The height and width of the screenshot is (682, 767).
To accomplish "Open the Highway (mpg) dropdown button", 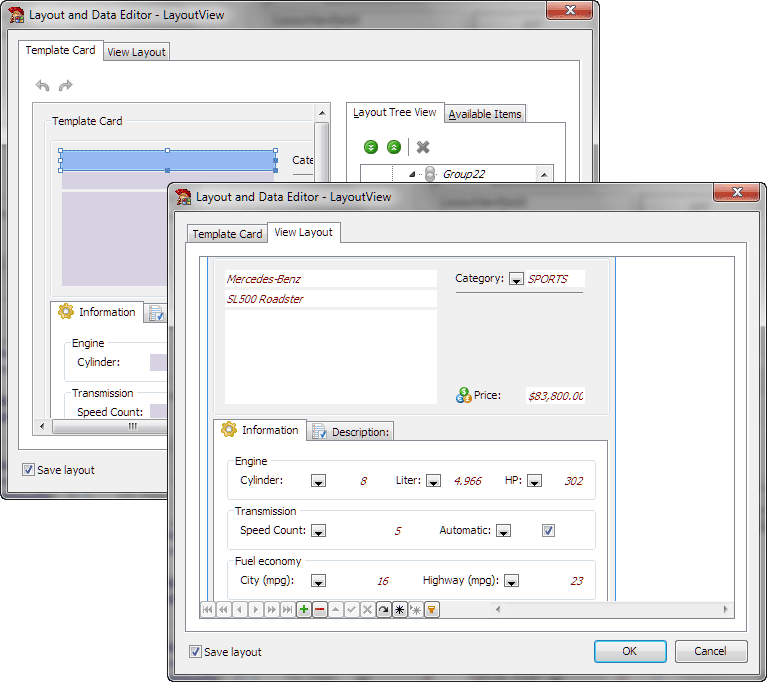I will point(512,581).
